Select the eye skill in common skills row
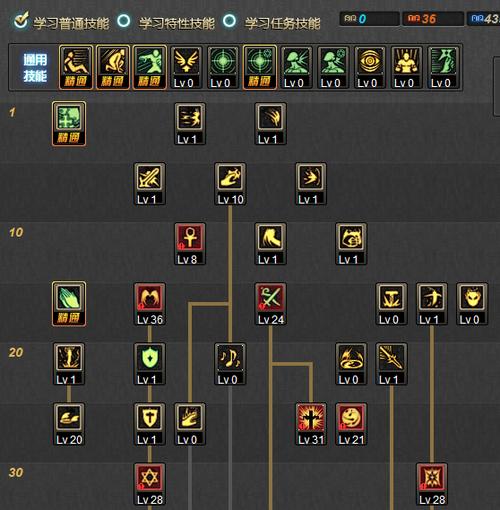Screen dimensions: 500x510 tap(370, 68)
